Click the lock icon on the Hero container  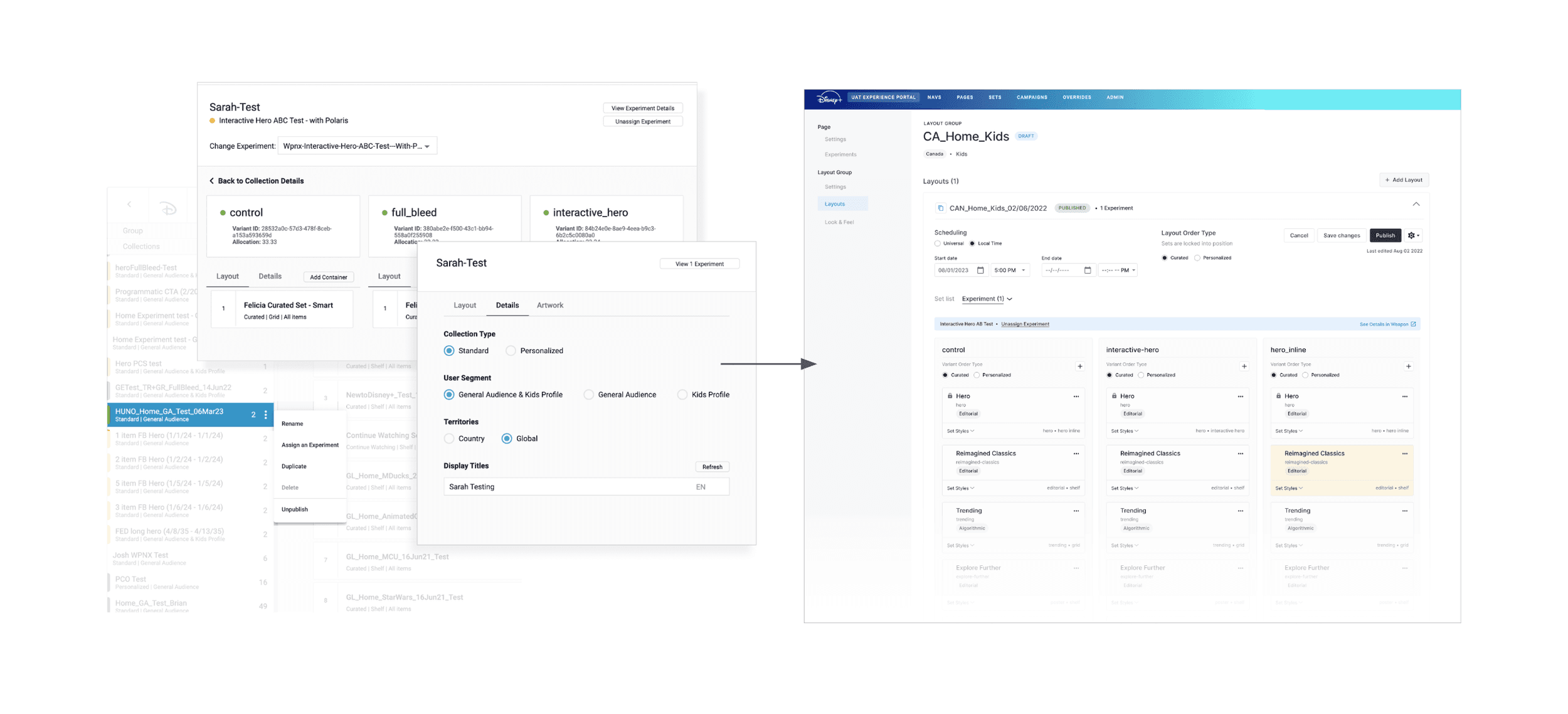(x=951, y=396)
